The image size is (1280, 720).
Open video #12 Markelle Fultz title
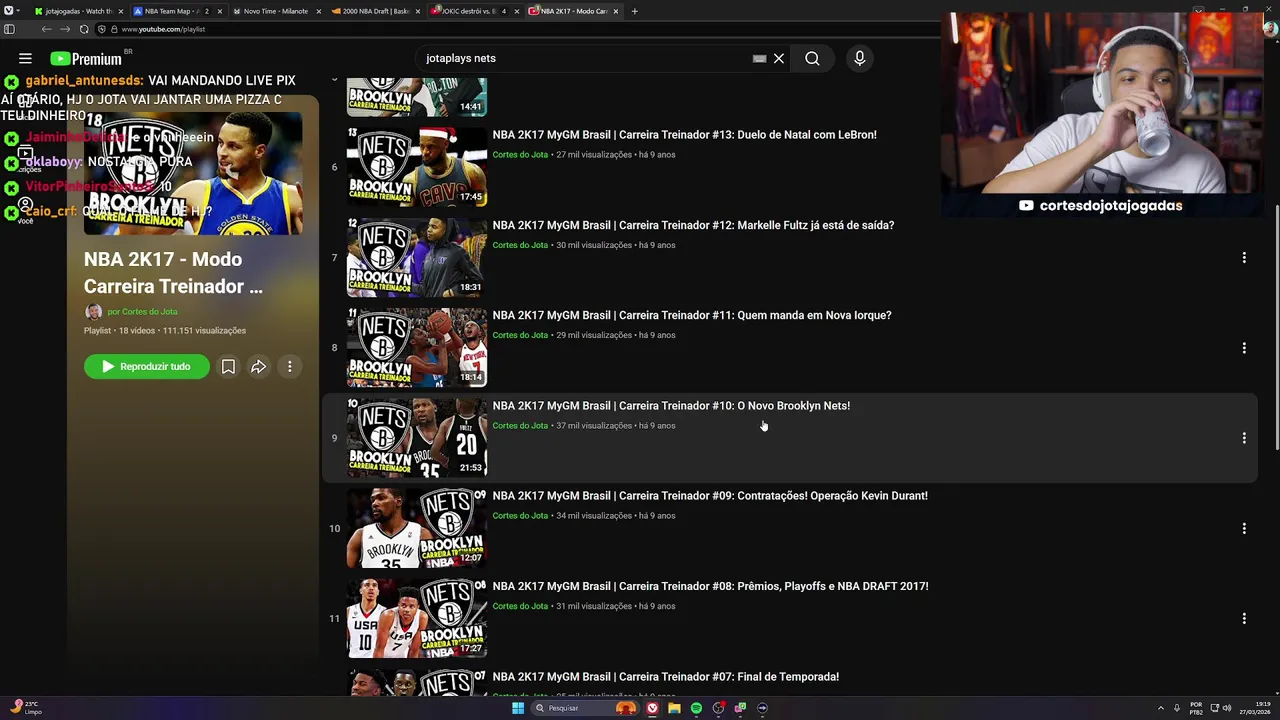693,225
